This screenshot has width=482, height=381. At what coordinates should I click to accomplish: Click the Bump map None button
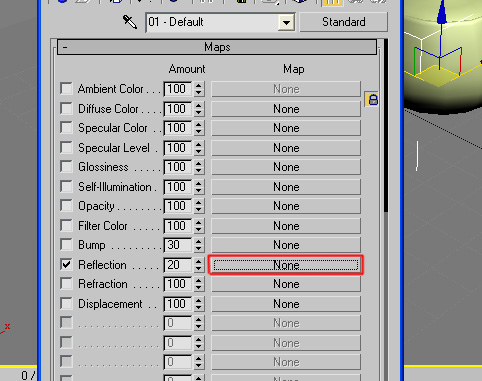point(286,245)
